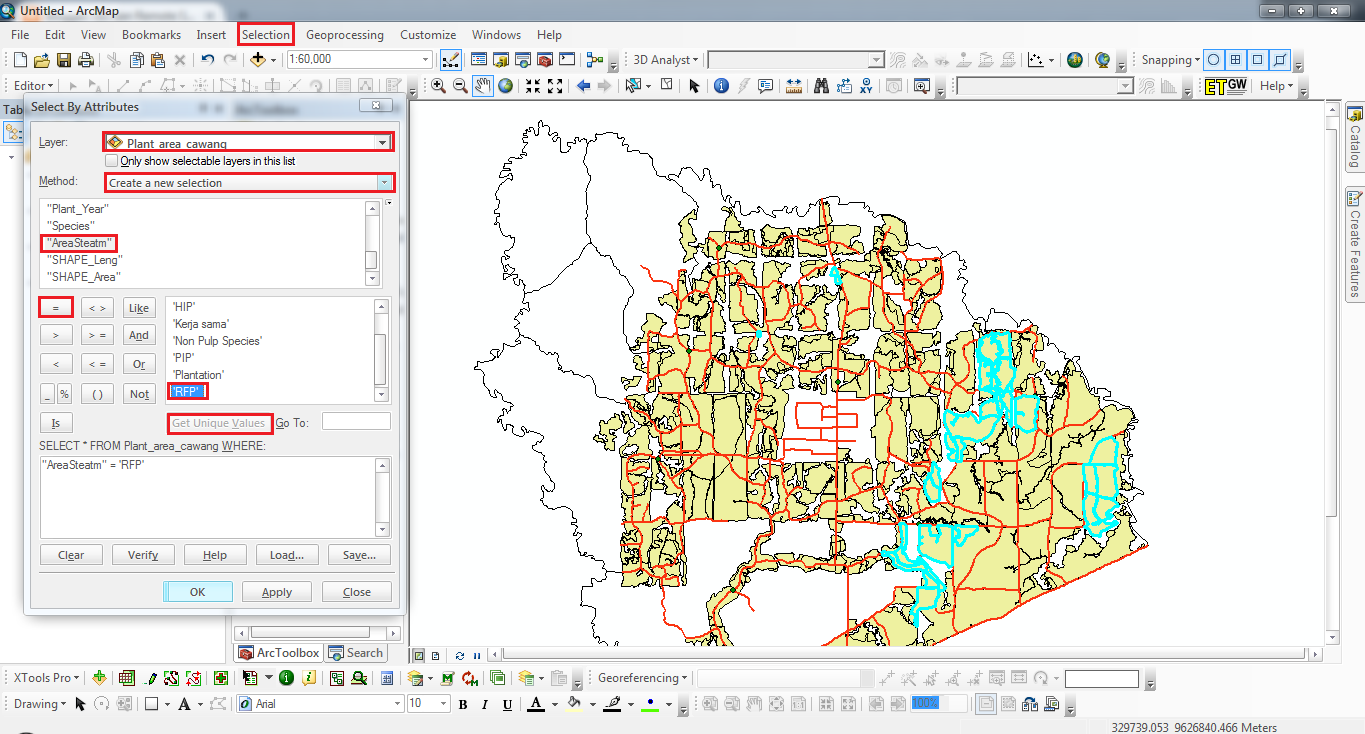Select the Measure ruler tool

[794, 86]
